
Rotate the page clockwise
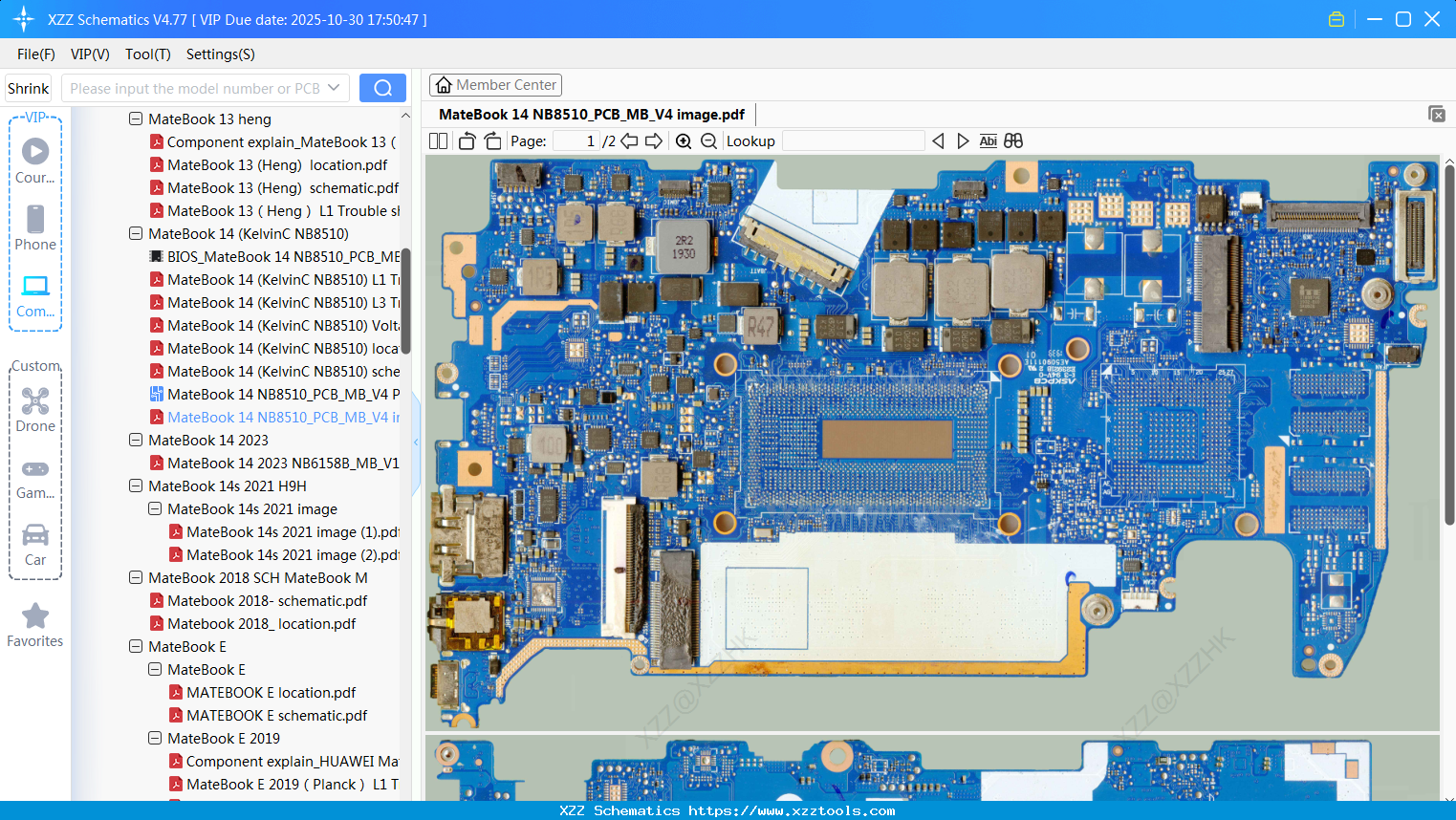(492, 141)
